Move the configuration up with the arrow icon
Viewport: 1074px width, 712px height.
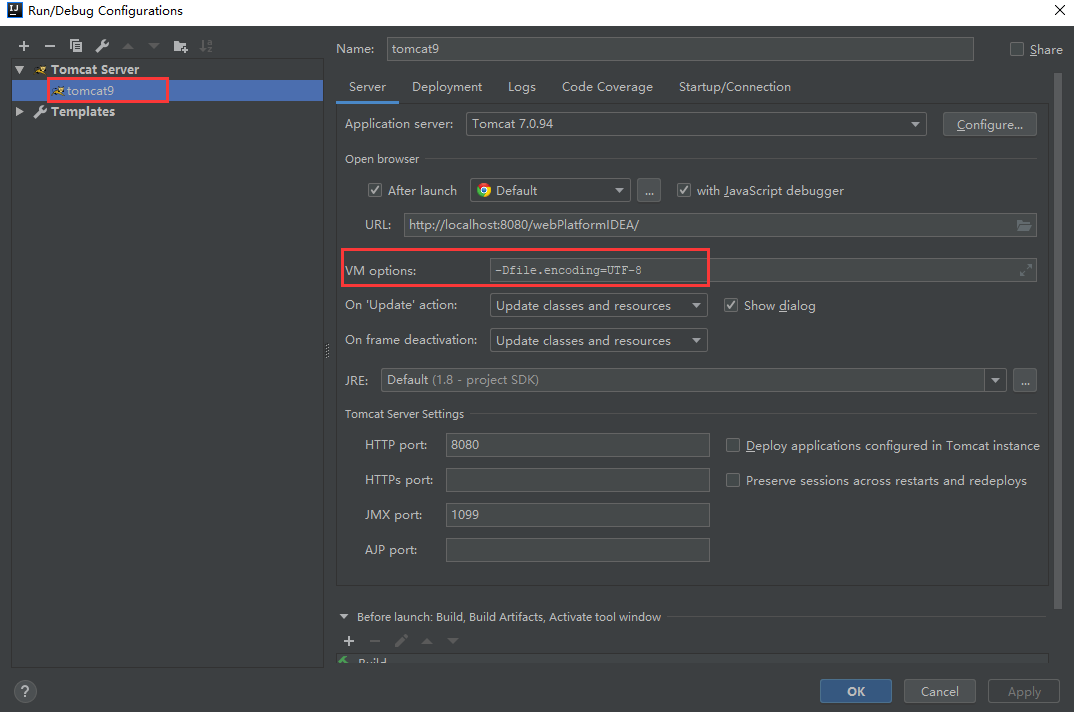click(127, 46)
